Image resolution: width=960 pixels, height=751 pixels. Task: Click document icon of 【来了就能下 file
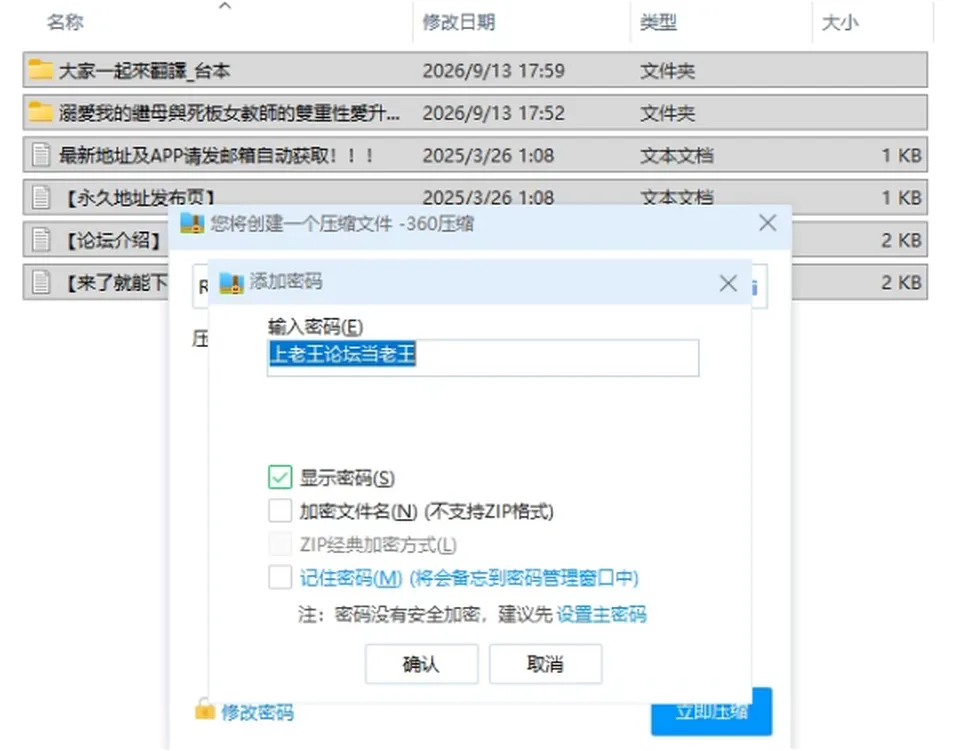tap(41, 282)
